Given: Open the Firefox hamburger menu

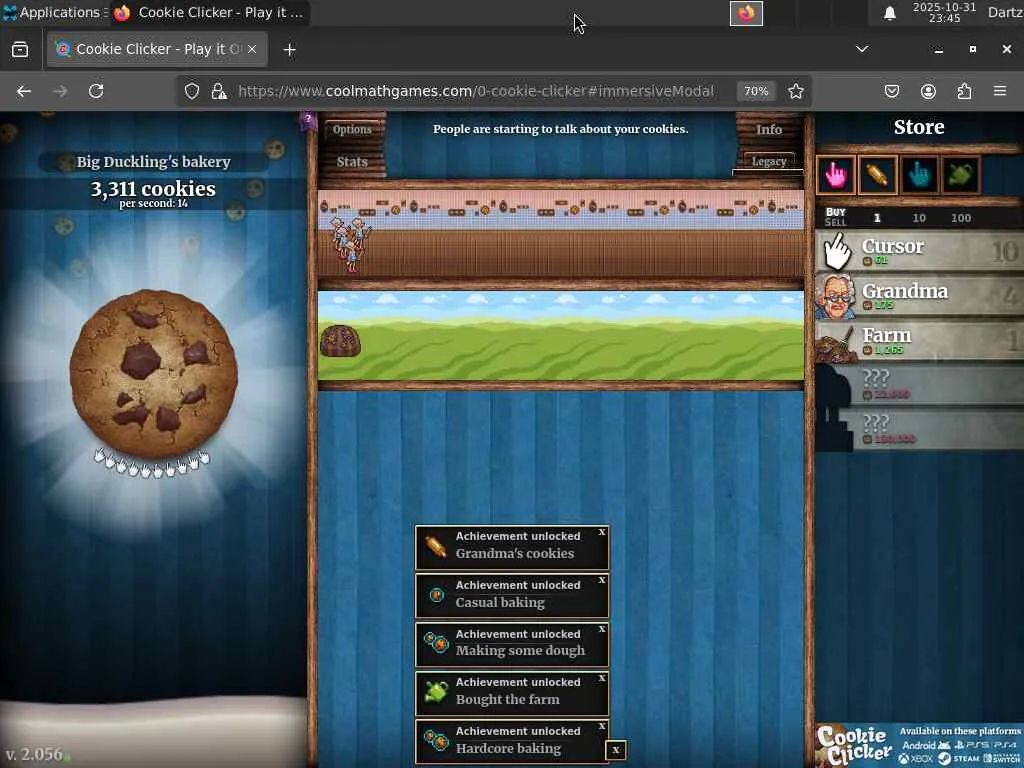Looking at the screenshot, I should coord(1000,91).
